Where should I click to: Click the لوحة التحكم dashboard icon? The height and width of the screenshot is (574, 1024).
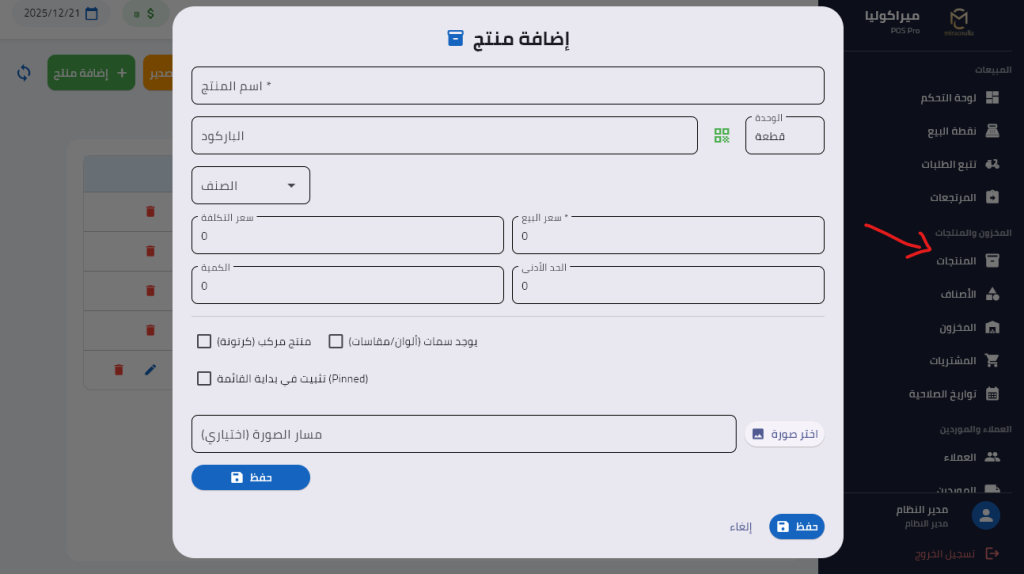click(992, 98)
